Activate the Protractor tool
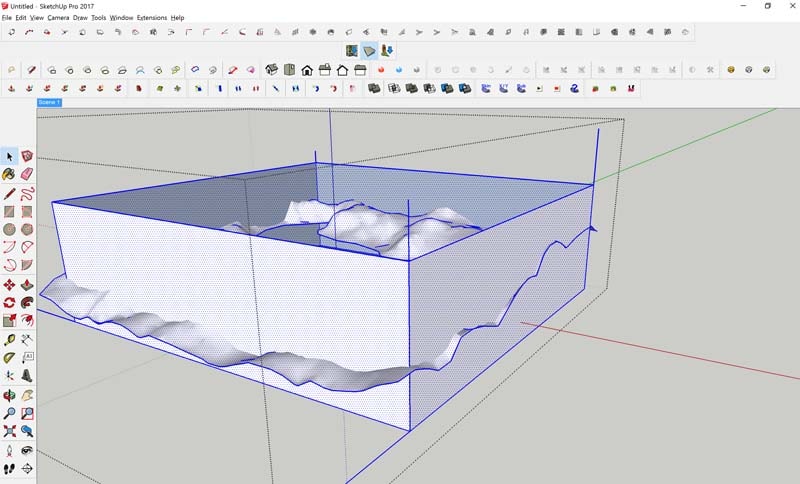 coord(9,358)
